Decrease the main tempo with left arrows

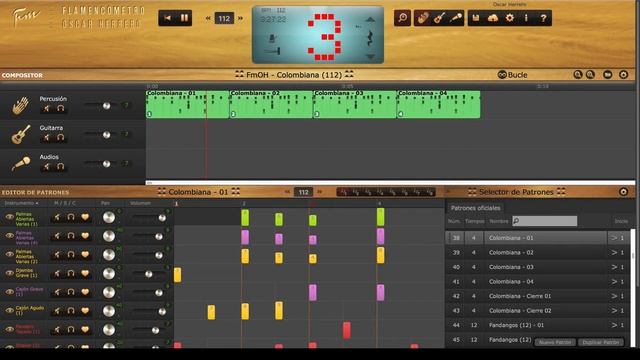208,18
